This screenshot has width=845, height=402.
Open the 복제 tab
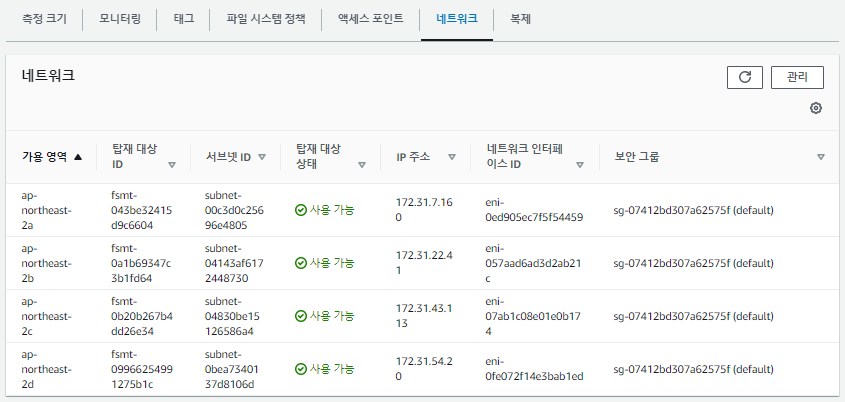coord(521,19)
